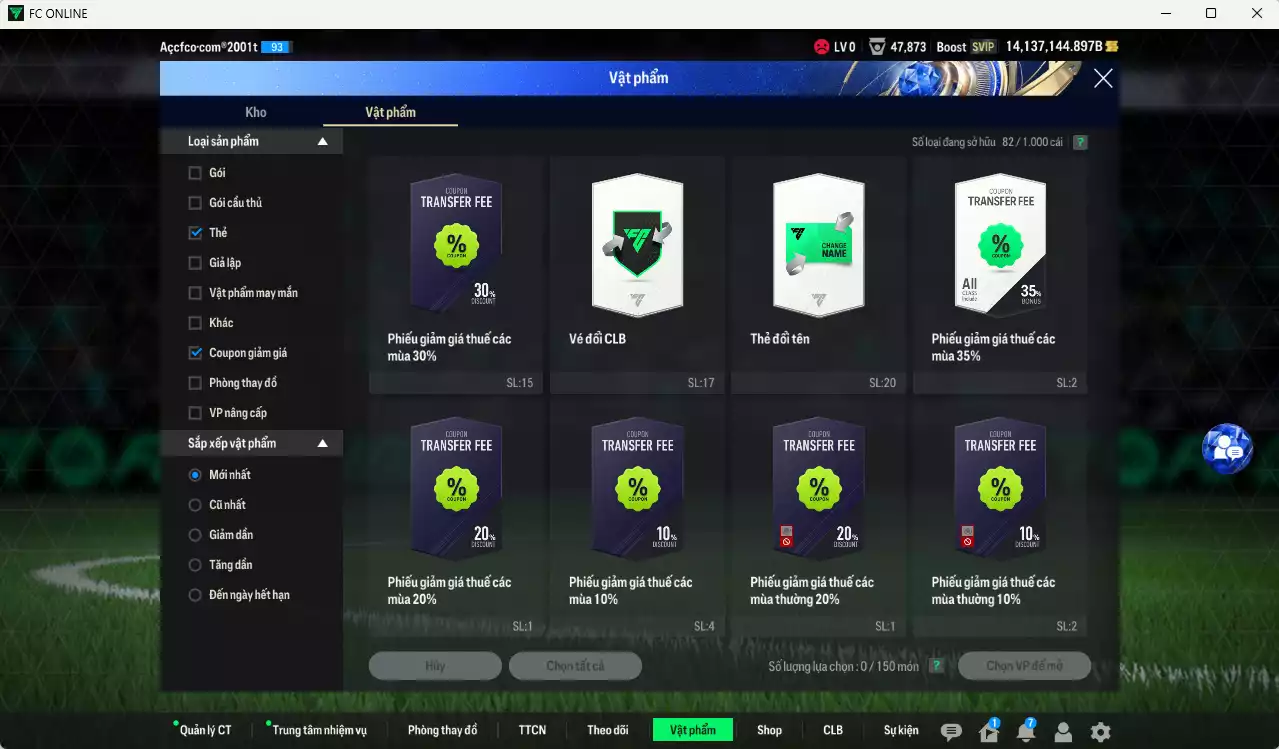Switch to the Kho tab
Viewport: 1279px width, 749px height.
pyautogui.click(x=256, y=112)
